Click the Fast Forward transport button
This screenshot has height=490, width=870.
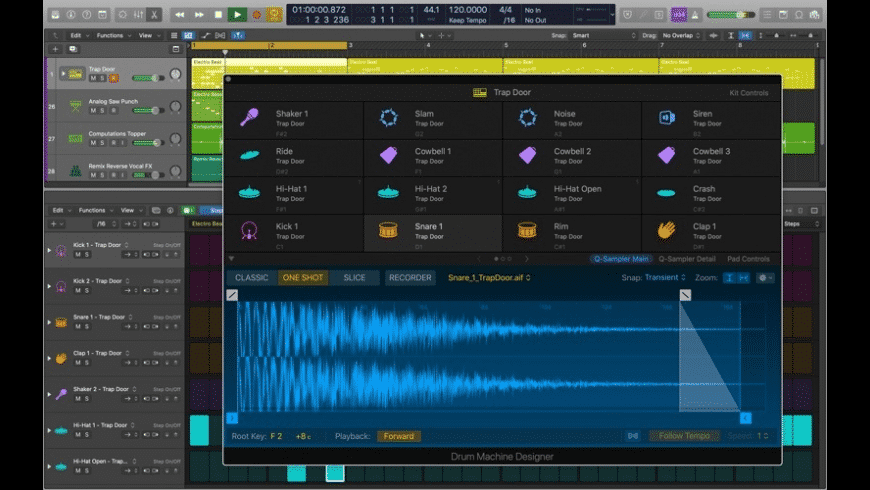coord(199,15)
